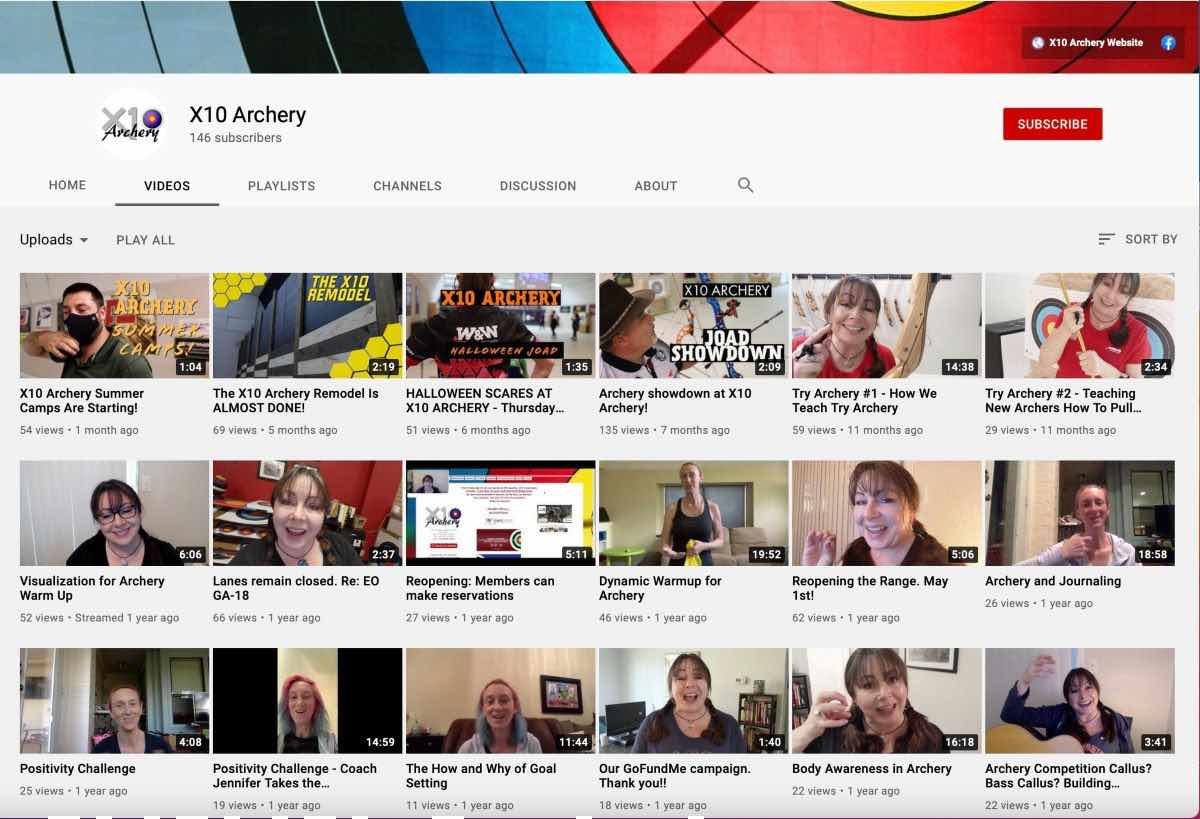
Task: Switch to the PLAYLISTS tab
Action: (281, 186)
